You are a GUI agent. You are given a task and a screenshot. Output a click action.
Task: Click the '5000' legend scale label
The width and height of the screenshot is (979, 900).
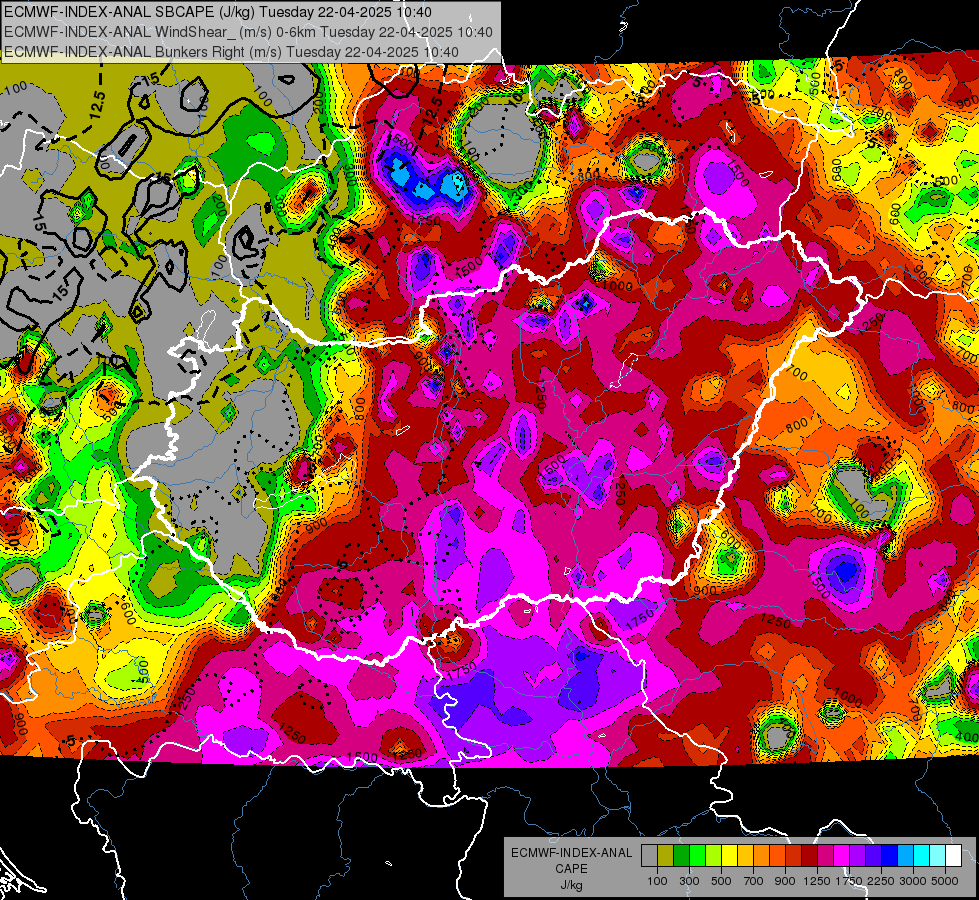[945, 881]
